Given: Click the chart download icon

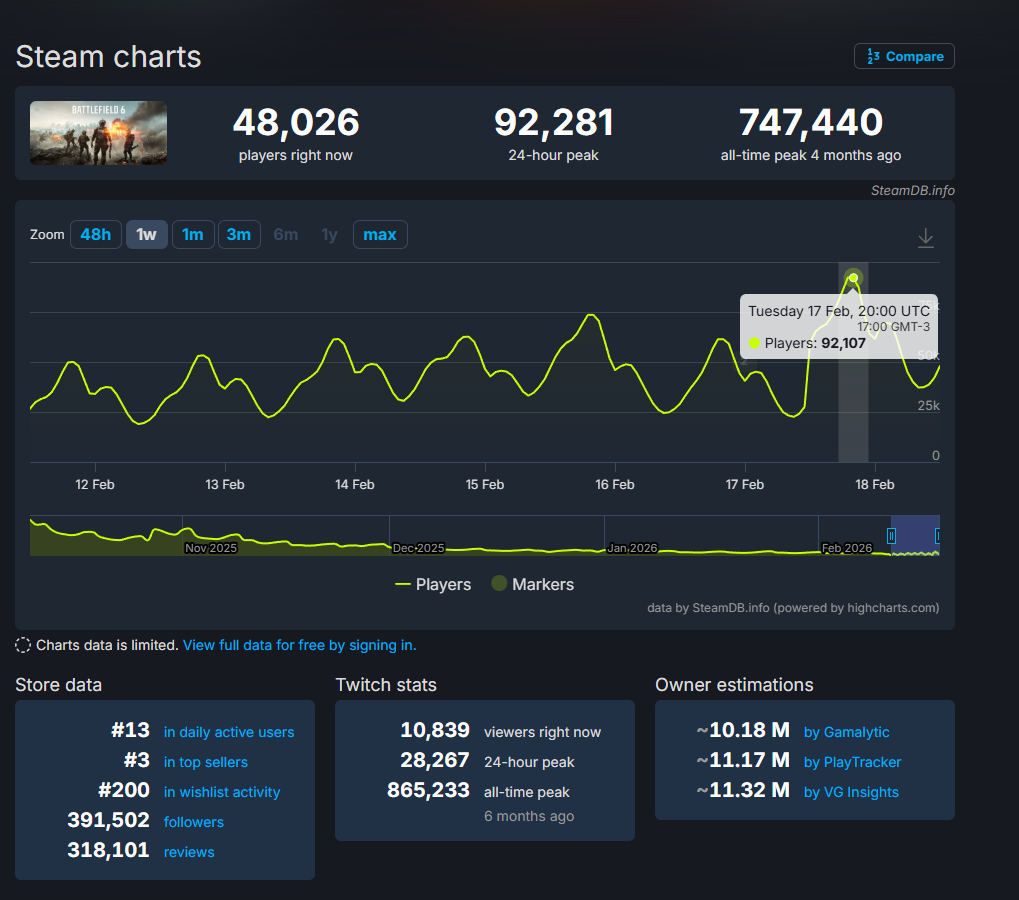Looking at the screenshot, I should (x=926, y=237).
